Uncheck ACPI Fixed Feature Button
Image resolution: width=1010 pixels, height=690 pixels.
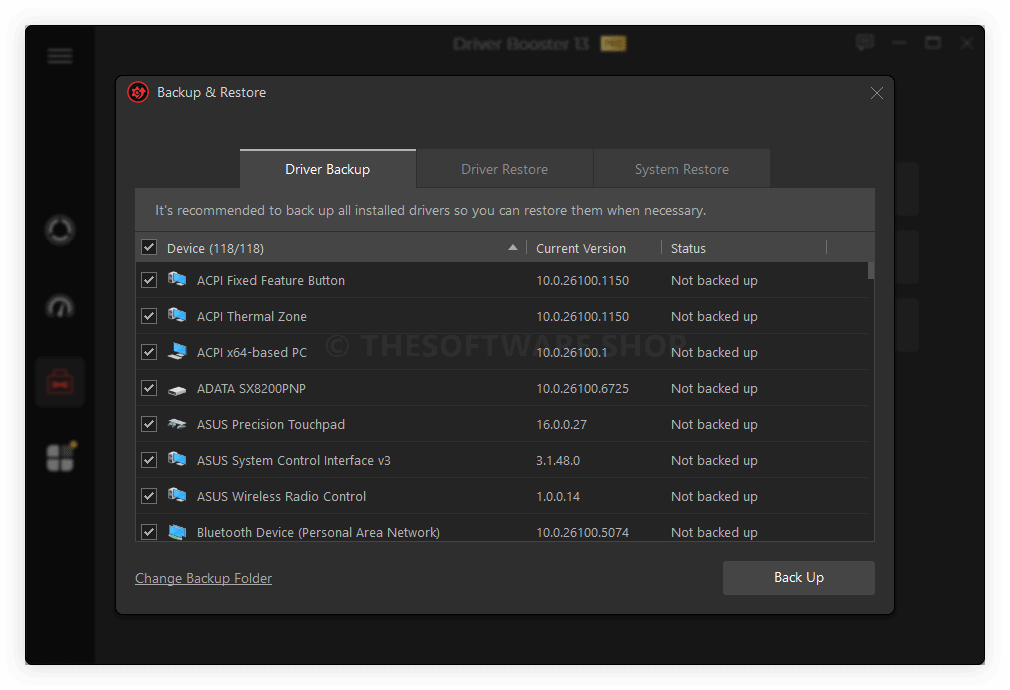click(149, 281)
